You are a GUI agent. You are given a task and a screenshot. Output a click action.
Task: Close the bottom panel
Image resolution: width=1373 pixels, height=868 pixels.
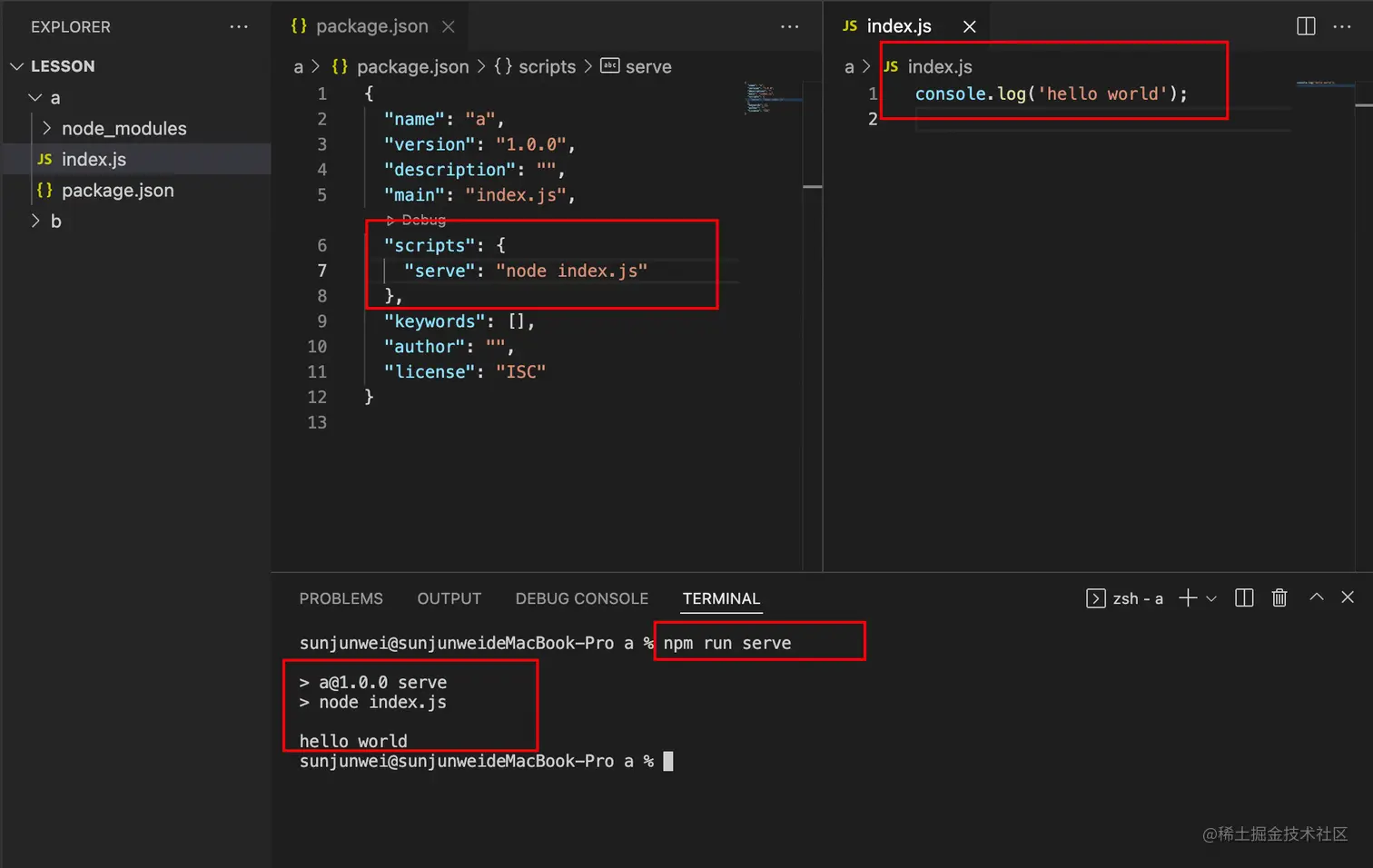tap(1348, 597)
